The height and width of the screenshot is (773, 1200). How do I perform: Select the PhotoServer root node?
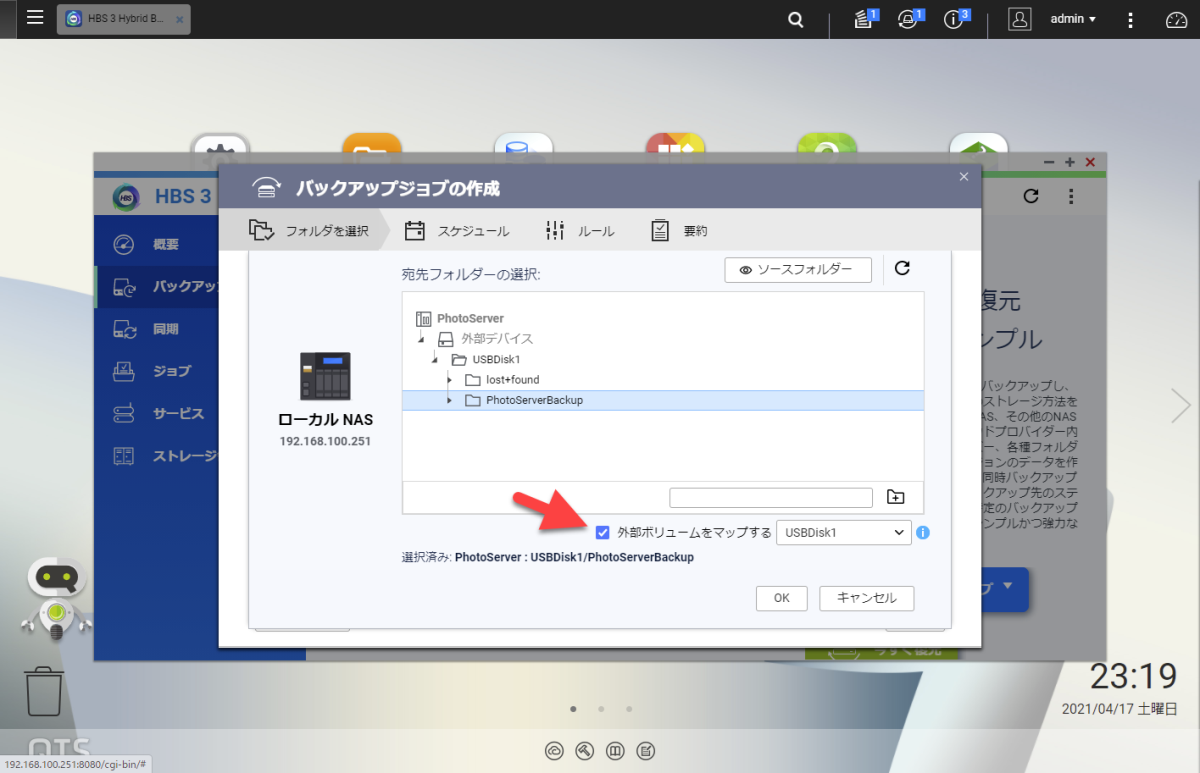[x=460, y=318]
